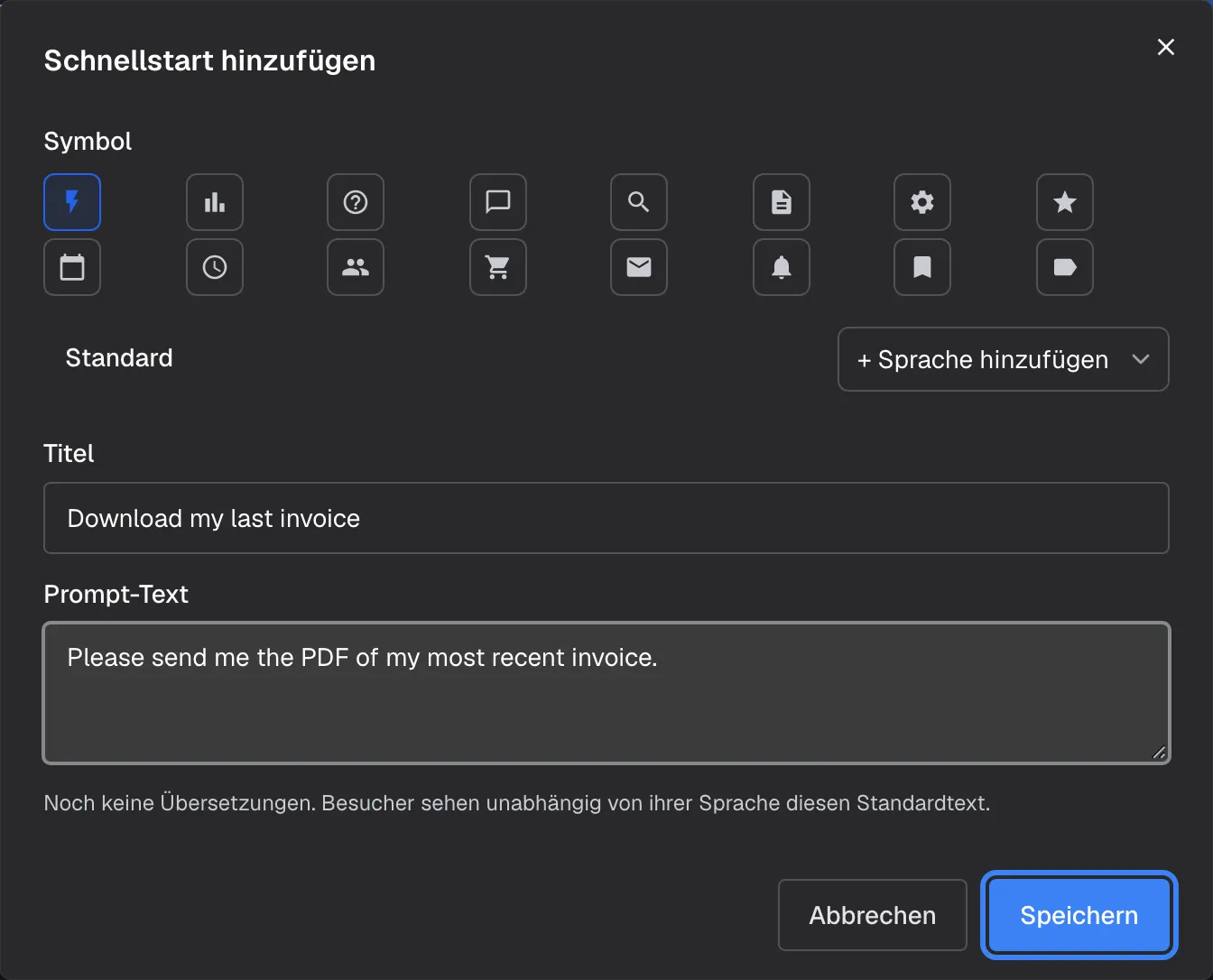Select the chat bubble symbol

pos(498,202)
